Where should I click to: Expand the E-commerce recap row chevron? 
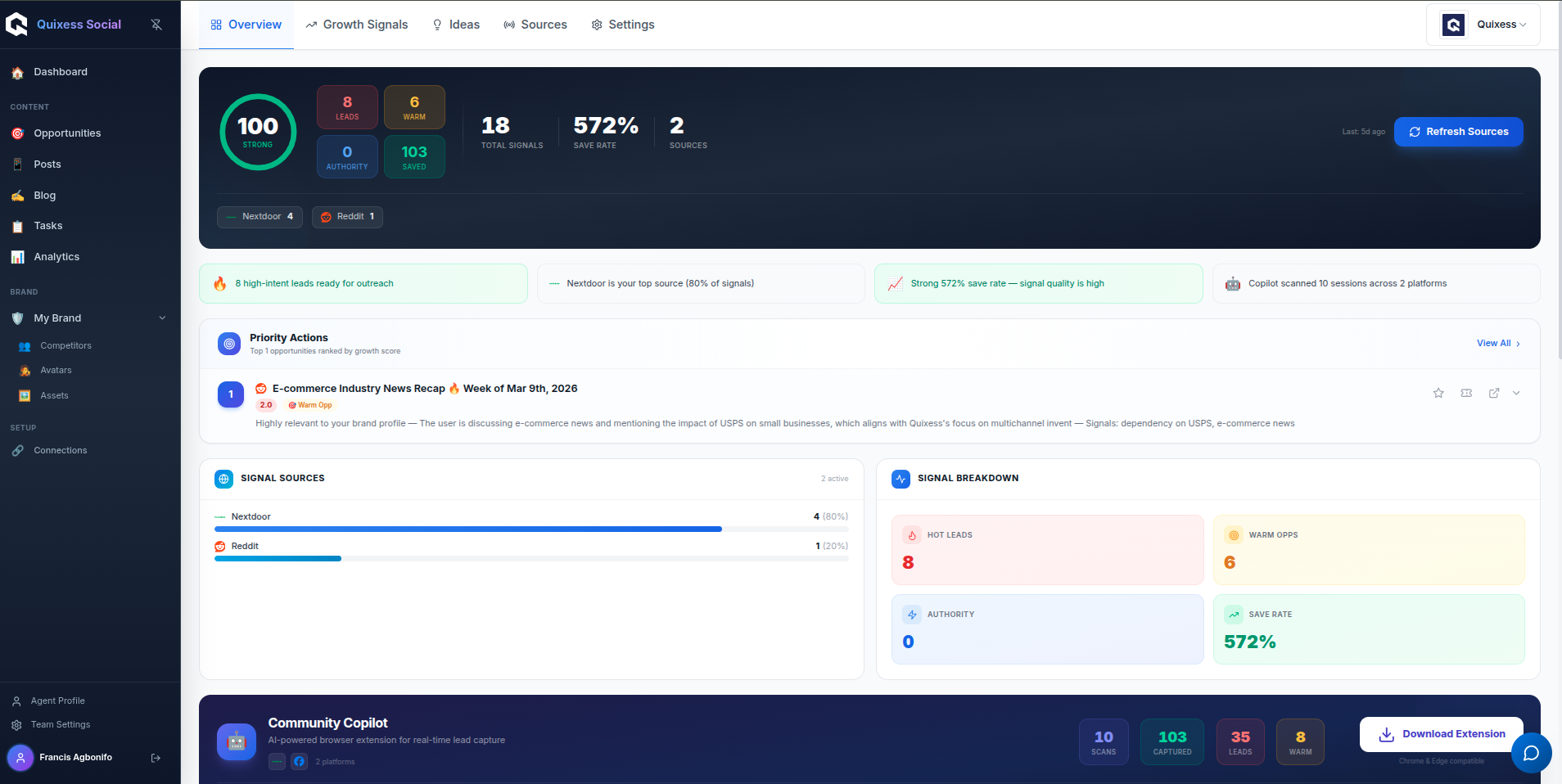tap(1516, 394)
